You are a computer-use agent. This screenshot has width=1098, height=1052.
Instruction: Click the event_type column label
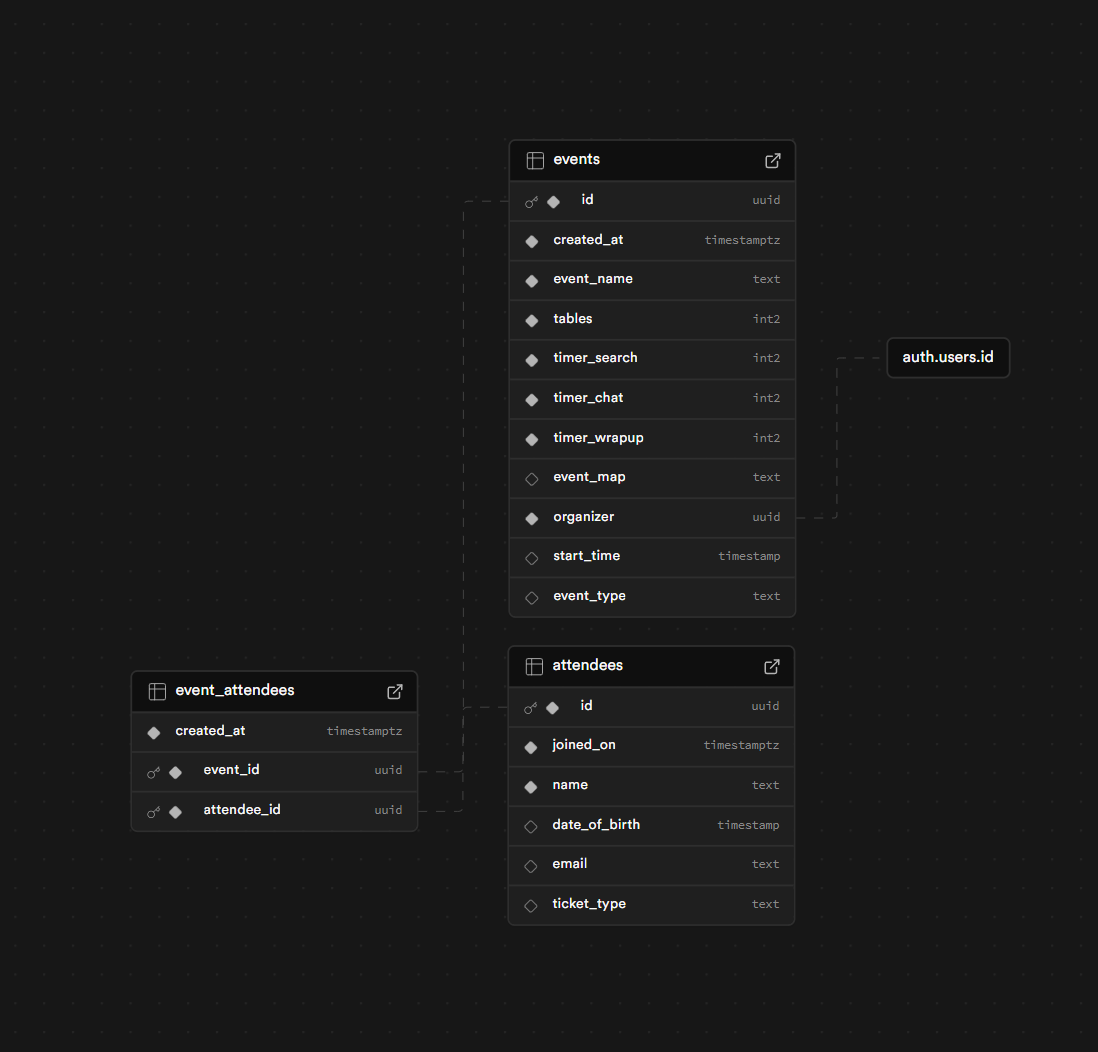click(x=590, y=596)
